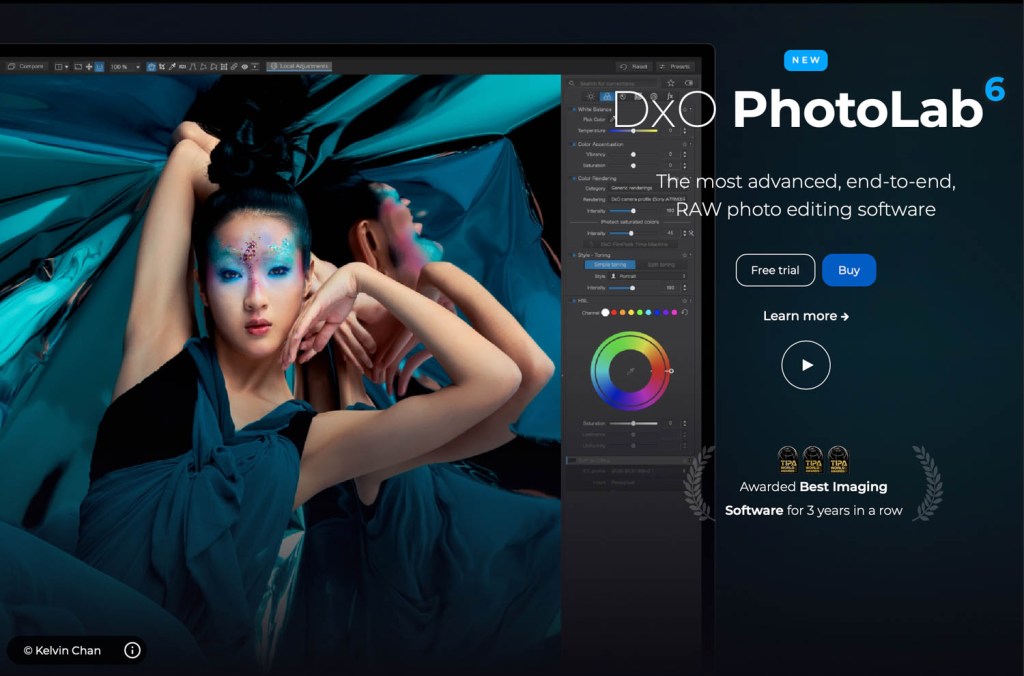This screenshot has width=1024, height=676.
Task: Click the Protect saturated colors Intensity slider
Action: 631,233
